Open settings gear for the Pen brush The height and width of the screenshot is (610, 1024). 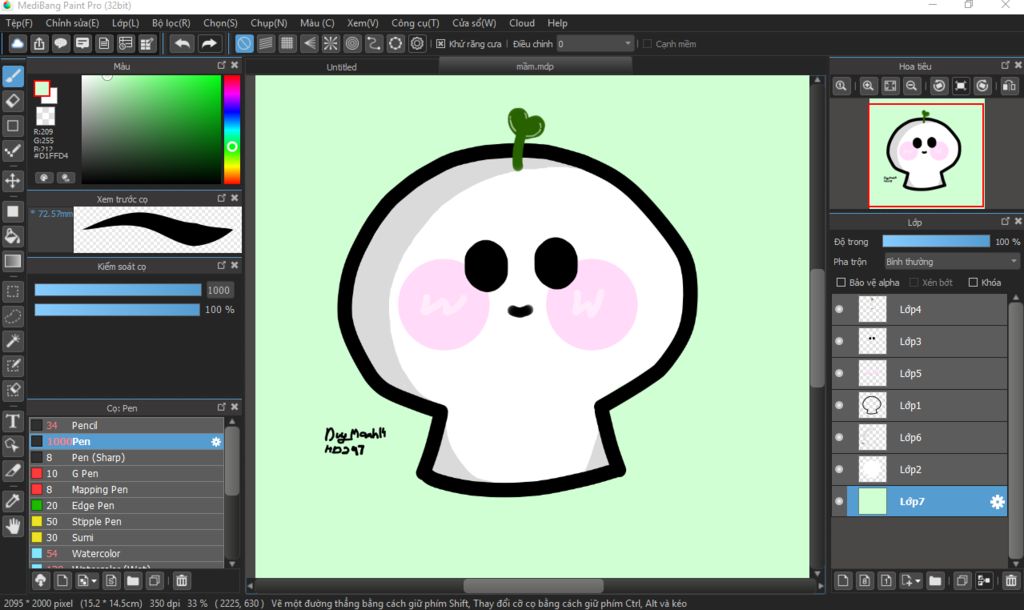[216, 441]
